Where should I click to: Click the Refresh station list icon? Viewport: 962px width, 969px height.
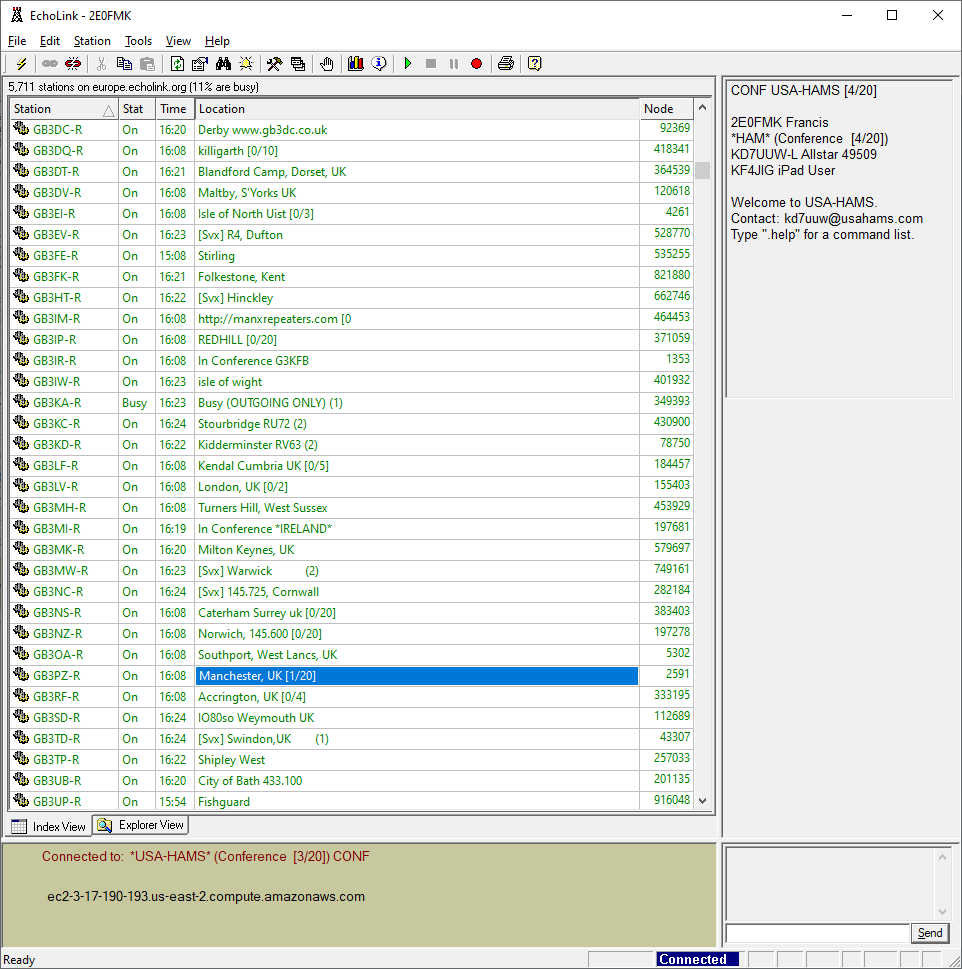click(x=177, y=64)
